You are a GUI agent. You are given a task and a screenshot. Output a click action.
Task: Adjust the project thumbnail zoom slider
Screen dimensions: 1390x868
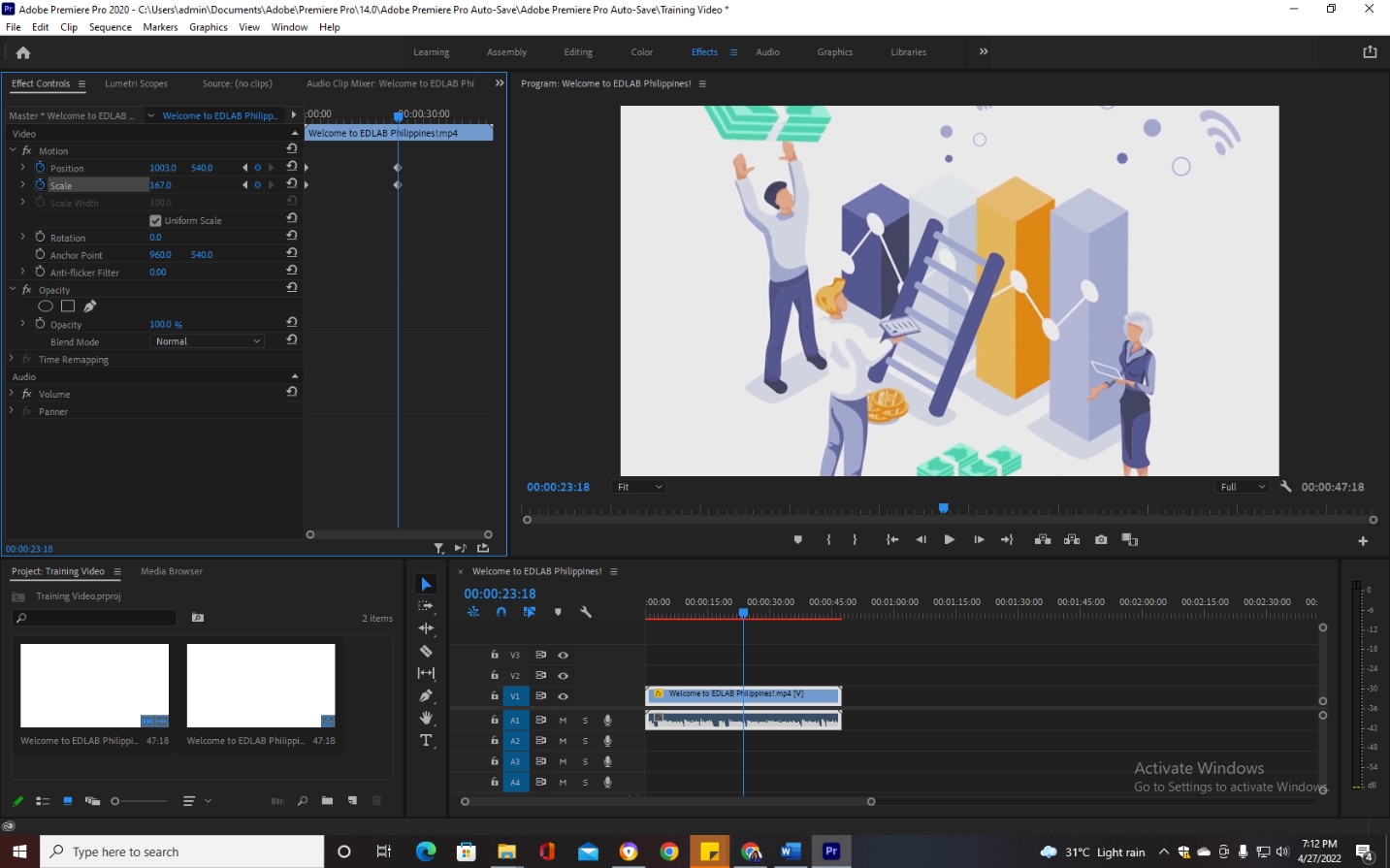pyautogui.click(x=116, y=801)
